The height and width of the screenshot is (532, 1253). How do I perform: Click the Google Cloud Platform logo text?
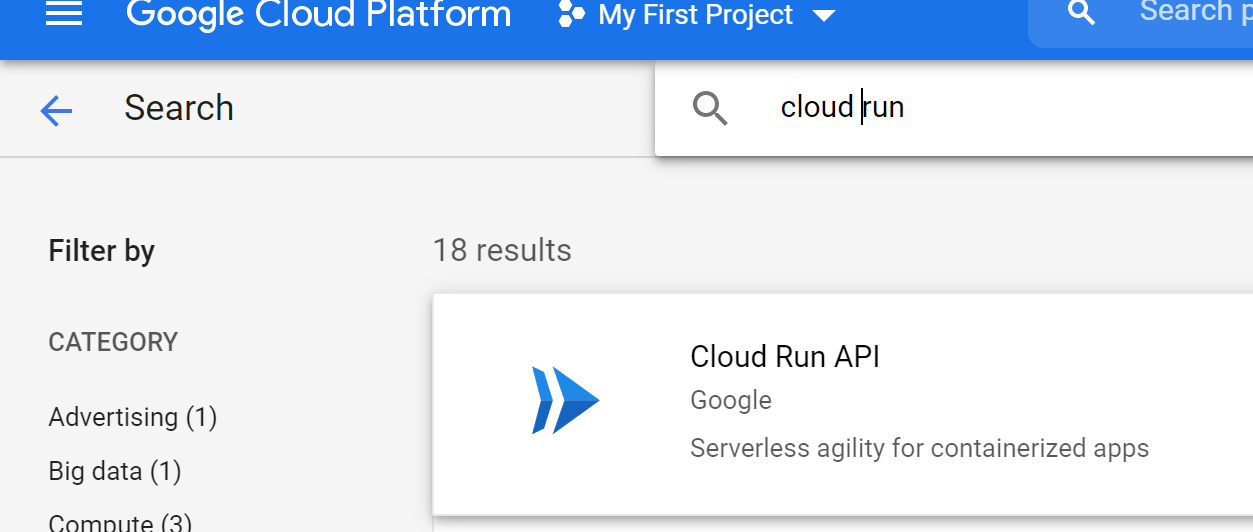coord(318,14)
